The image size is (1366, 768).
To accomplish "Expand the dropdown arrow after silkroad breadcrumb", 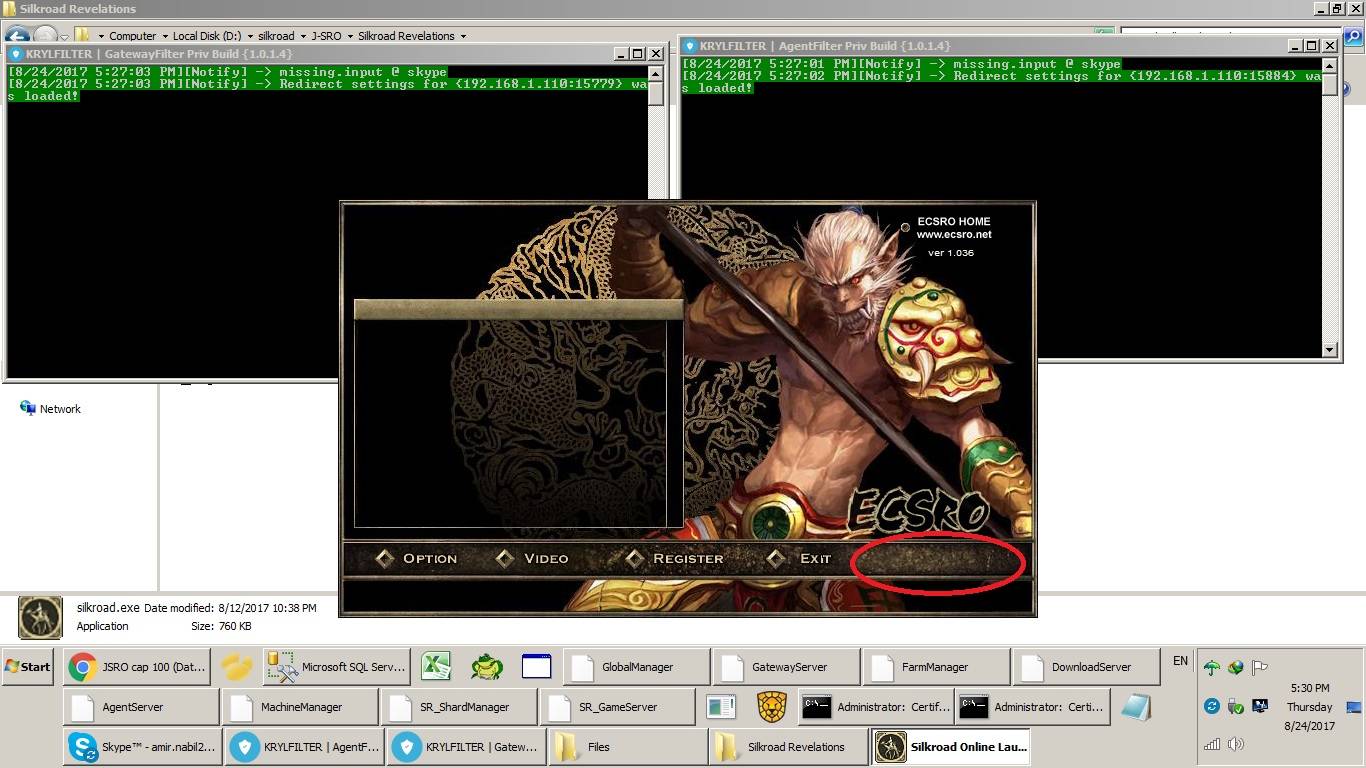I will pos(303,36).
